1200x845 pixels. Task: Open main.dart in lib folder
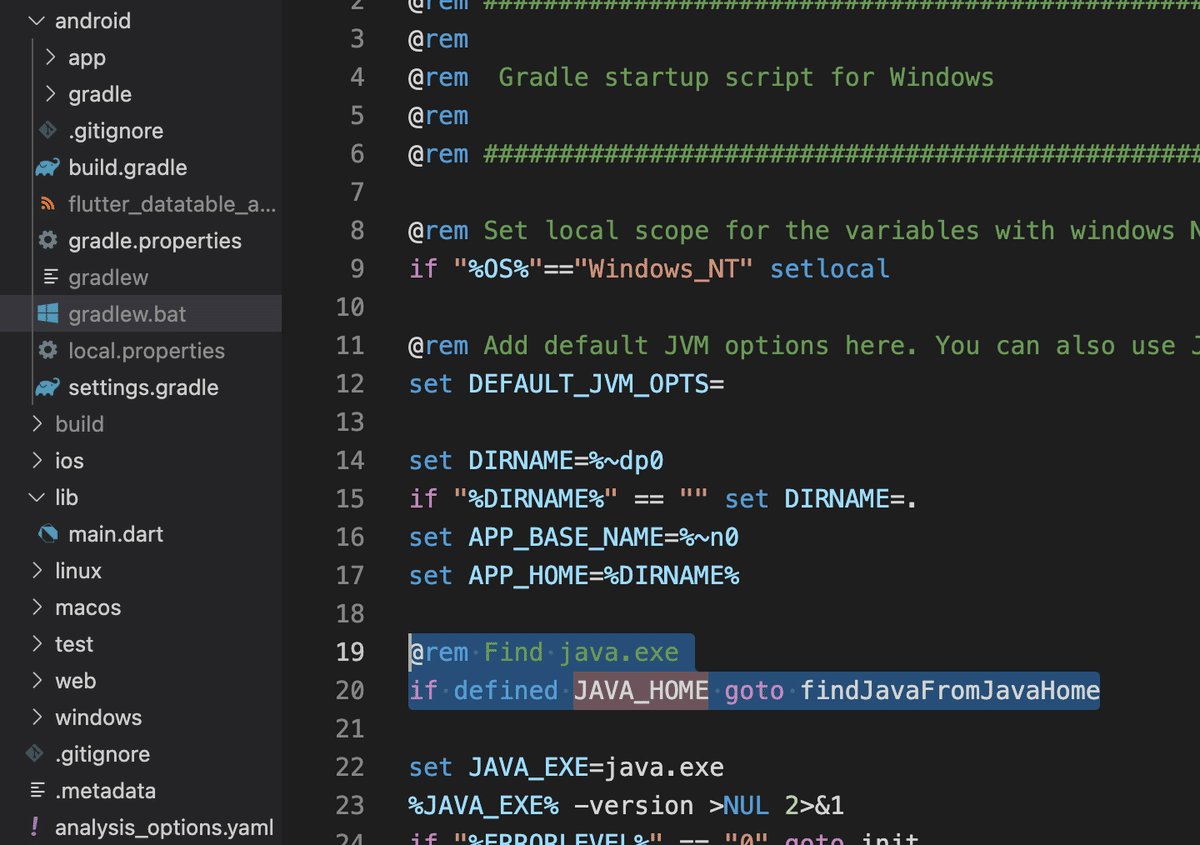(116, 534)
